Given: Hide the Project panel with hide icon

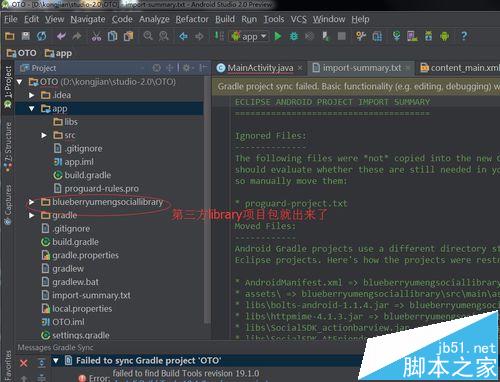Looking at the screenshot, I should point(202,68).
